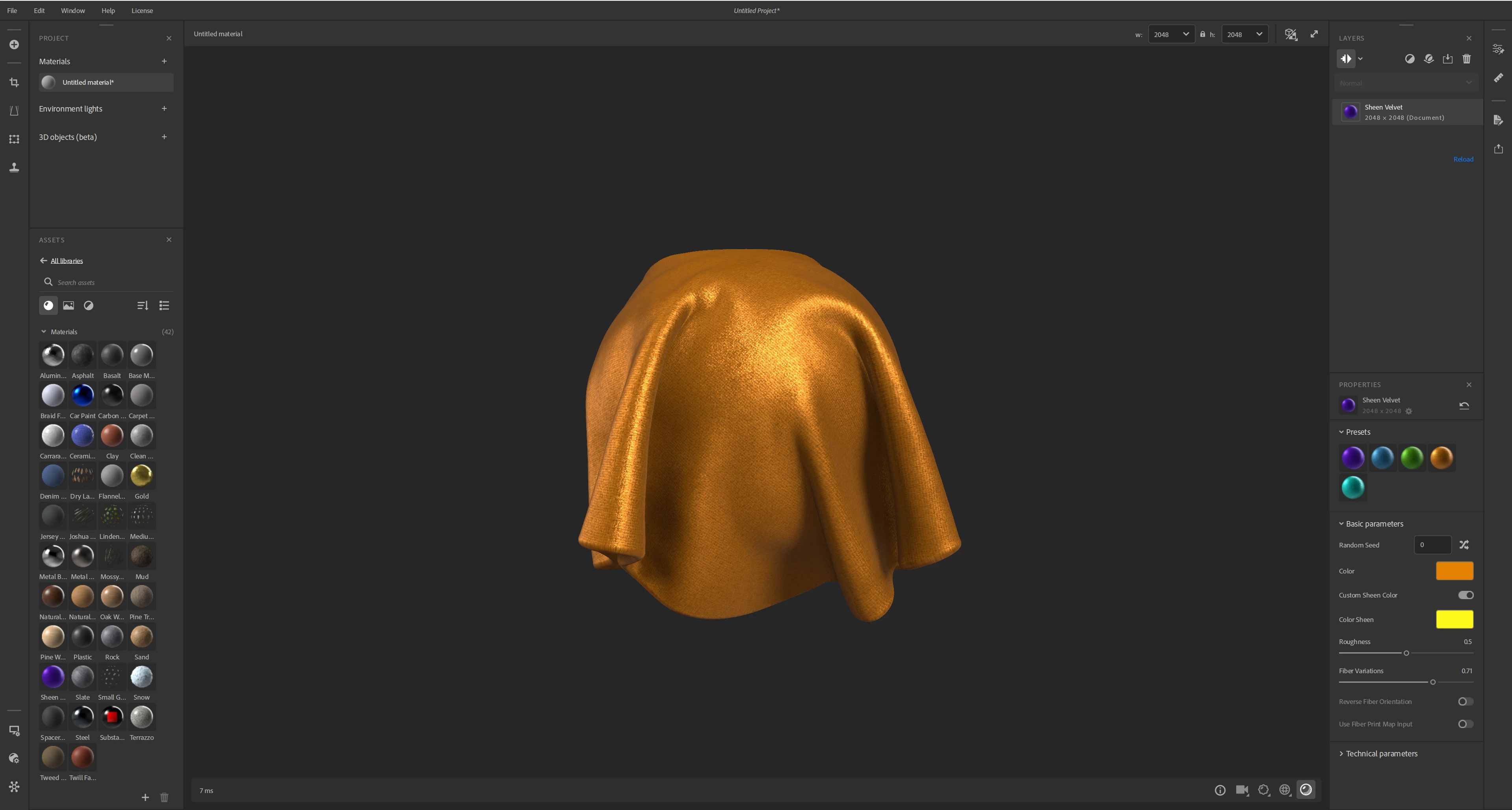This screenshot has height=810, width=1512.
Task: Enable Reverse Fiber Orientation toggle
Action: pyautogui.click(x=1466, y=701)
